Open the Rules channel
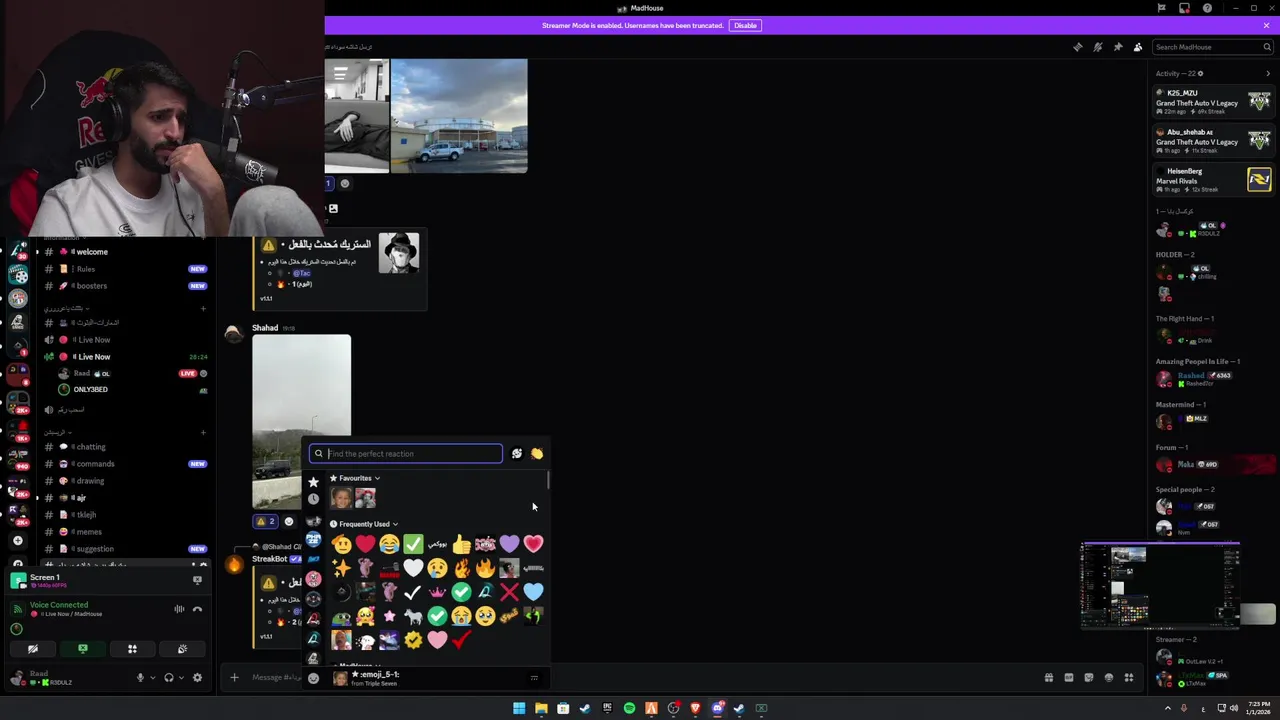 [x=125, y=269]
